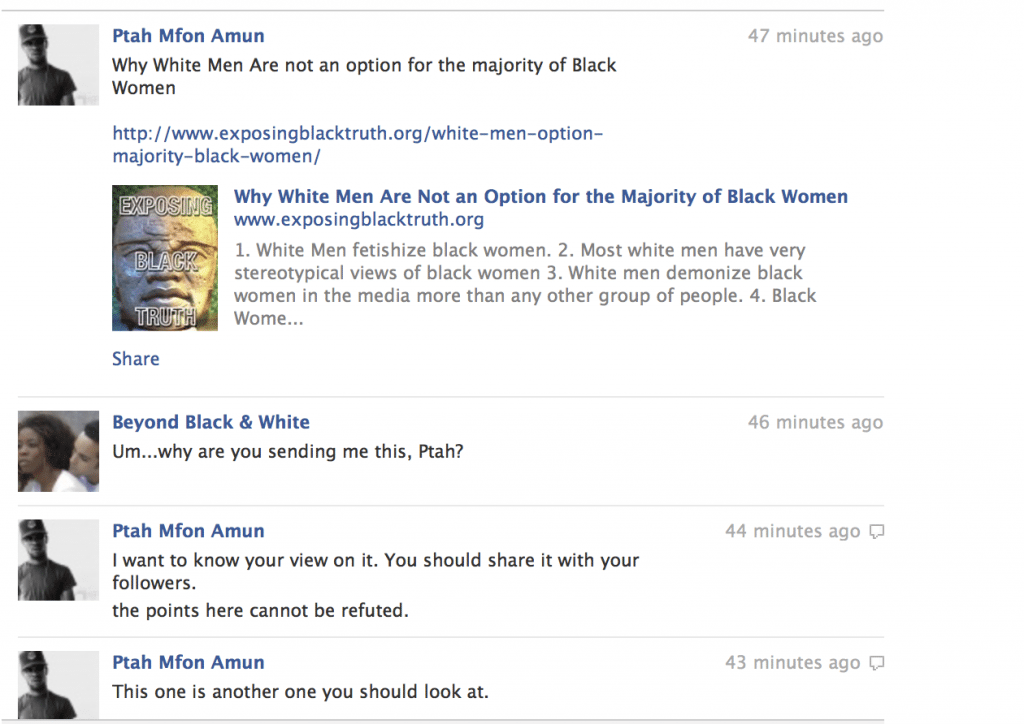
Task: Open Ptah's avatar in the 43 minutes ago message
Action: (x=58, y=685)
